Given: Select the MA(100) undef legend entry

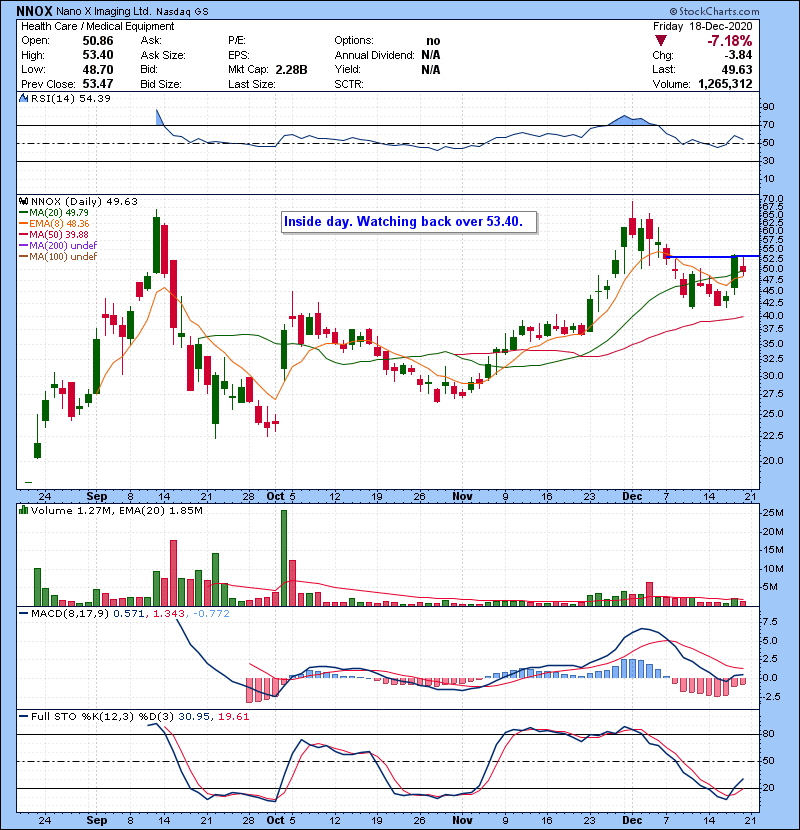Looking at the screenshot, I should (63, 257).
